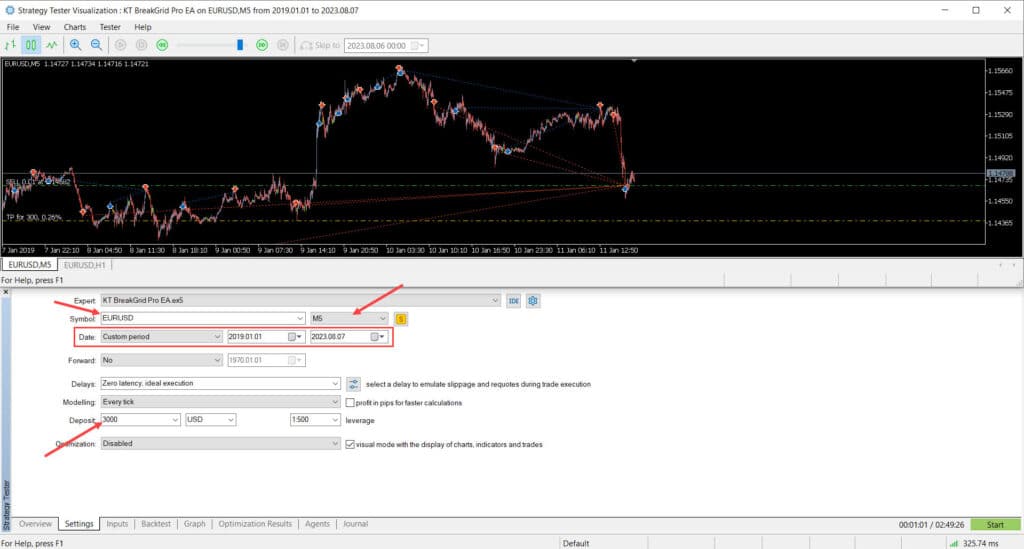Switch to the EURUSD,M5 chart tab

coord(29,265)
